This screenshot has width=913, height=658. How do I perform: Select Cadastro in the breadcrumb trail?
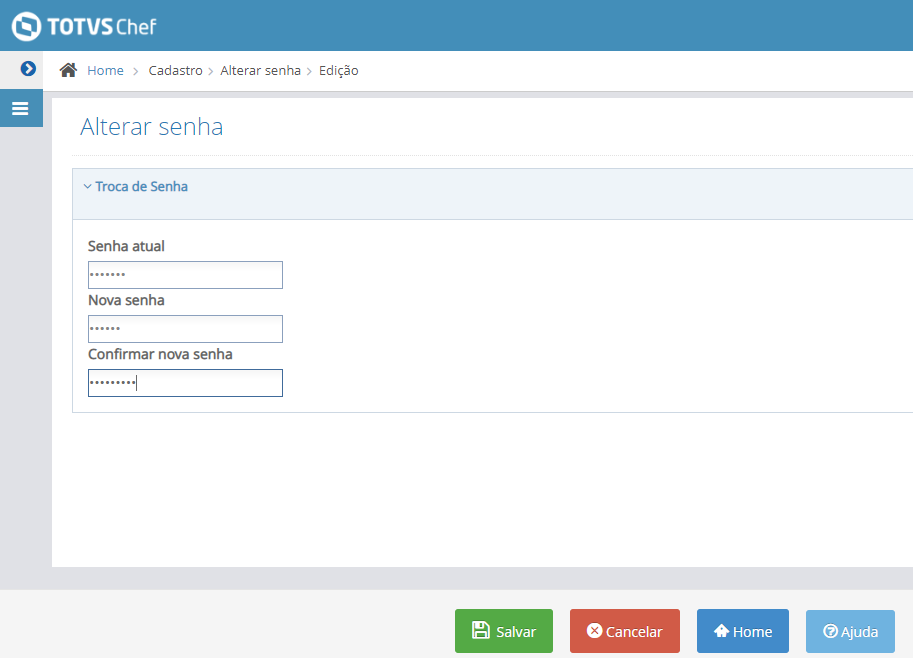[x=175, y=70]
